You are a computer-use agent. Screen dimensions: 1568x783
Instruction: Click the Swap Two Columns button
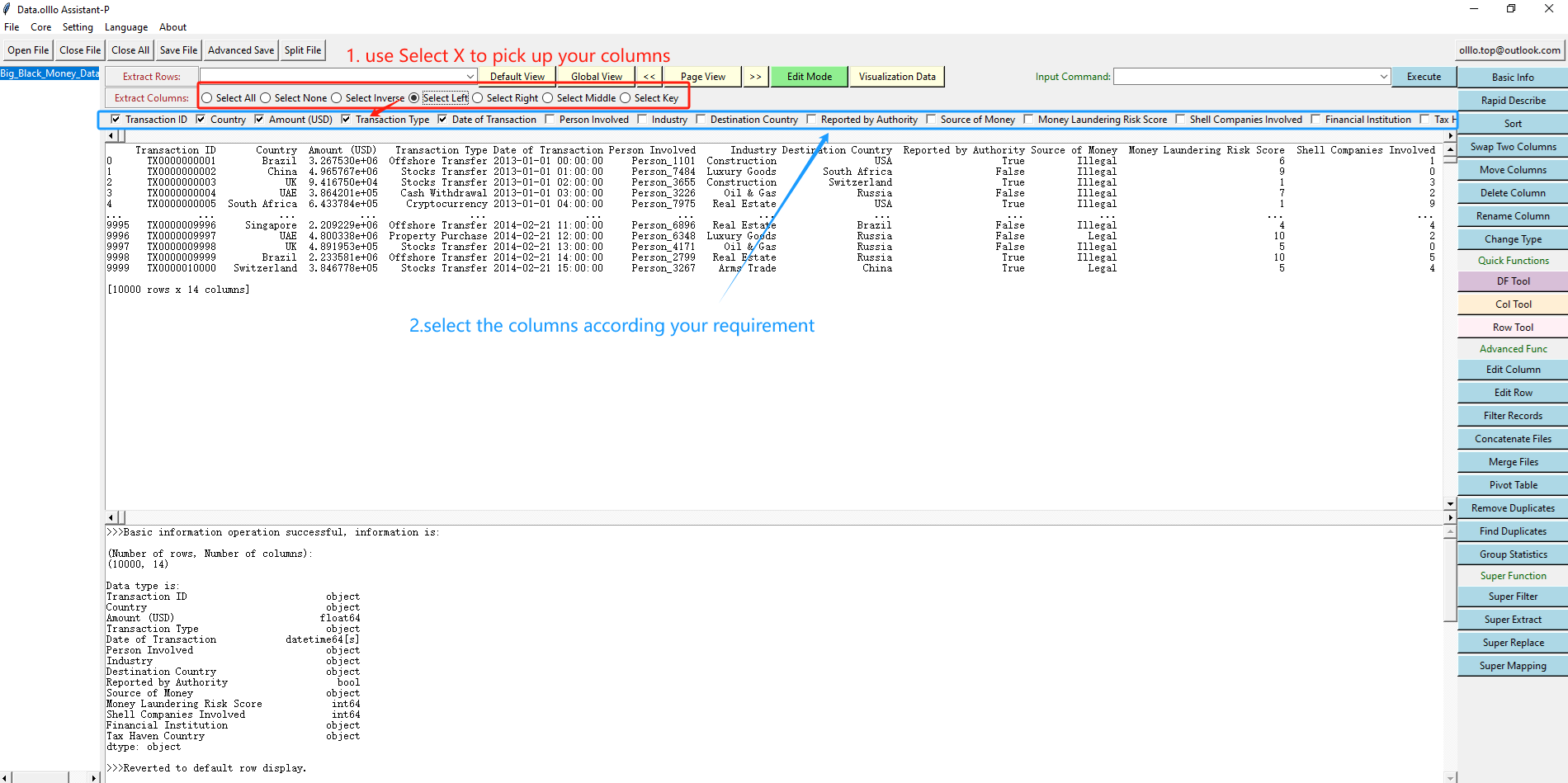(x=1513, y=147)
